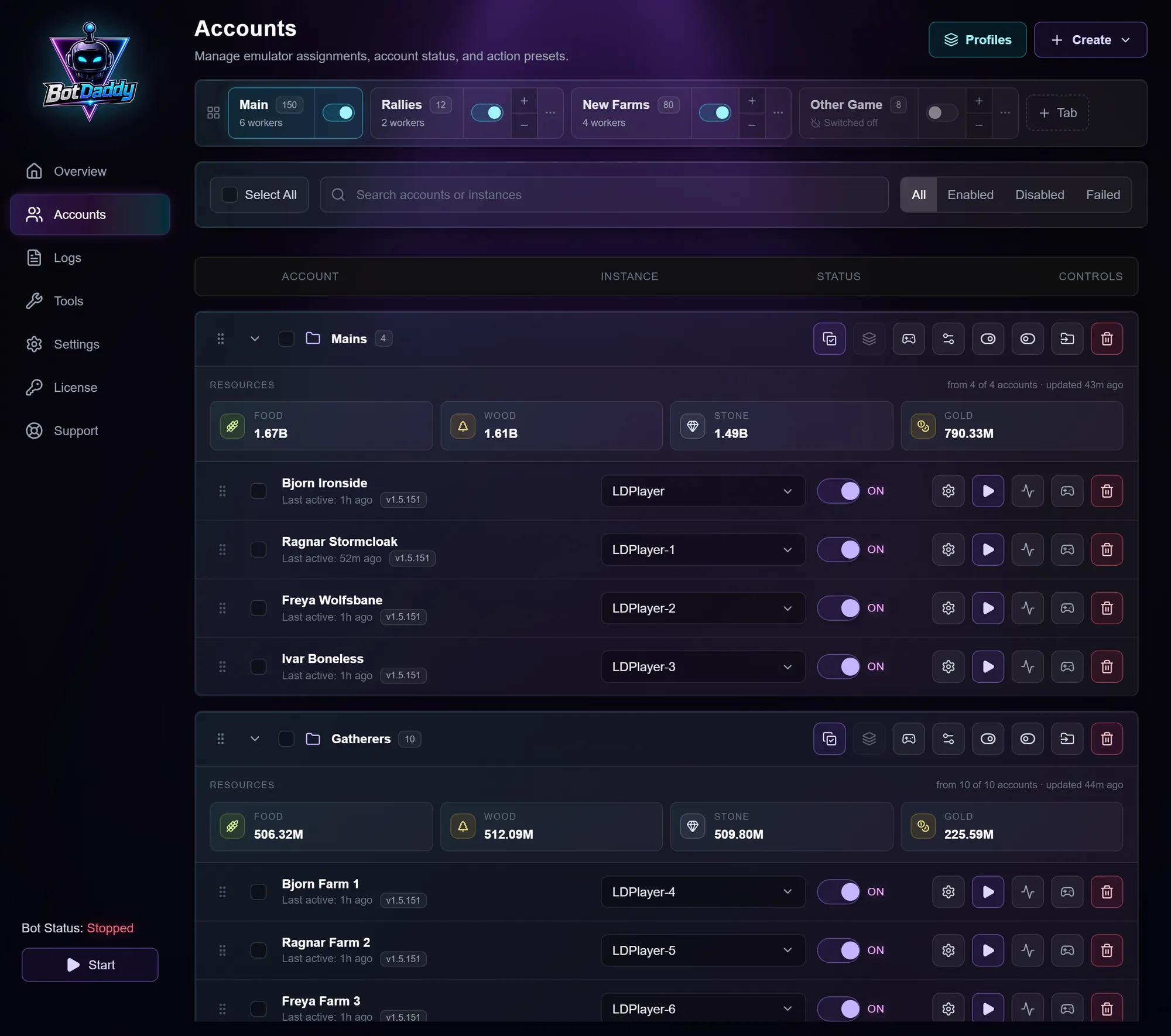The image size is (1171, 1036).
Task: Open License page in sidebar
Action: tap(90, 387)
